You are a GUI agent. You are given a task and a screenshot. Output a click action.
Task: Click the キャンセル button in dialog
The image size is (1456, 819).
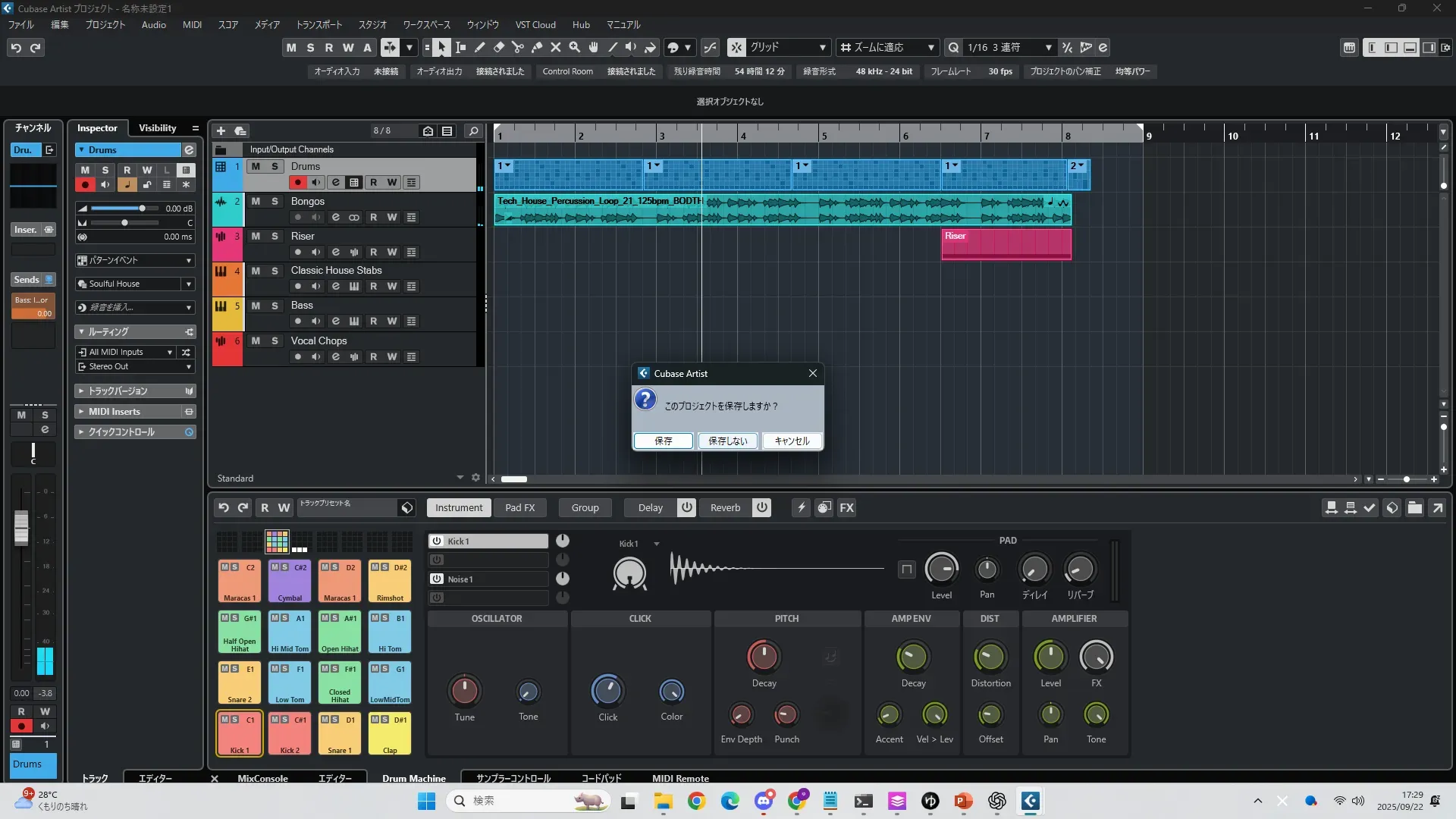click(792, 441)
